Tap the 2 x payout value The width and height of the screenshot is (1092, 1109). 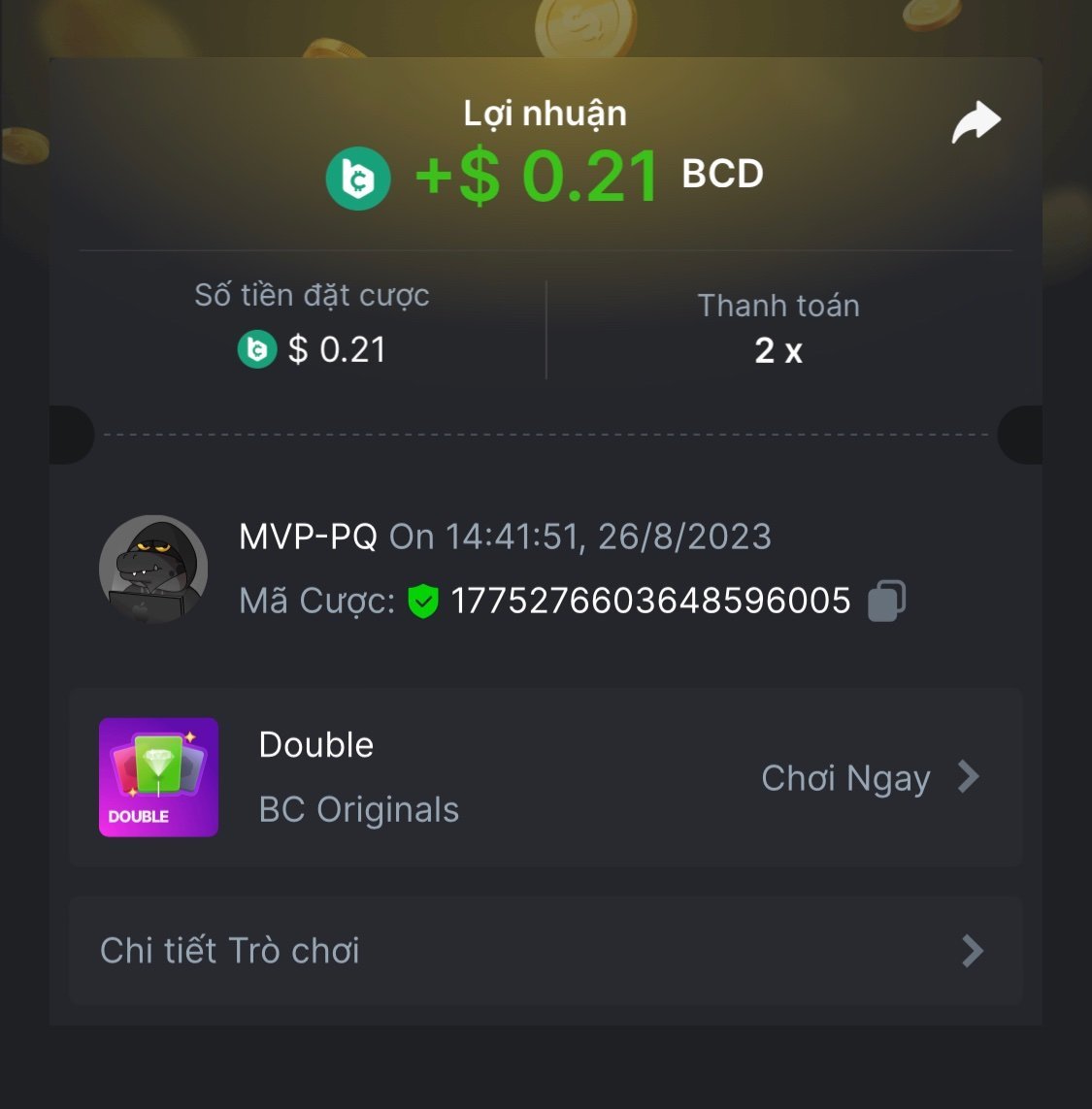click(x=778, y=351)
